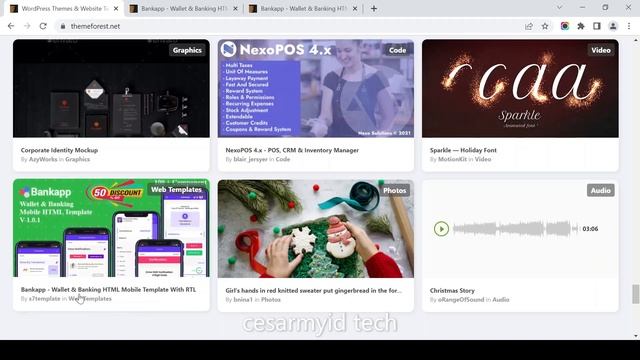Open the gingerbread photo thumbnail

(316, 229)
